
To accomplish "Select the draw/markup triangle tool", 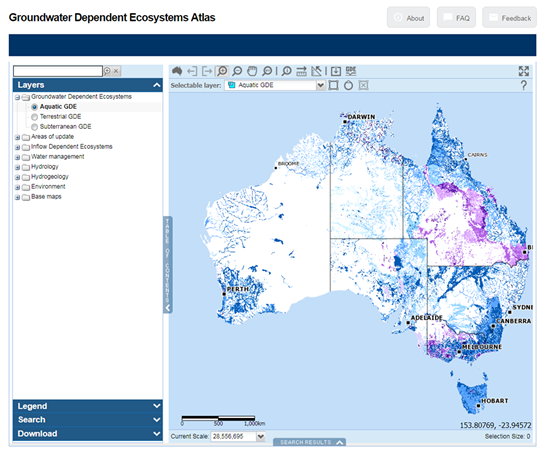I will tap(316, 71).
